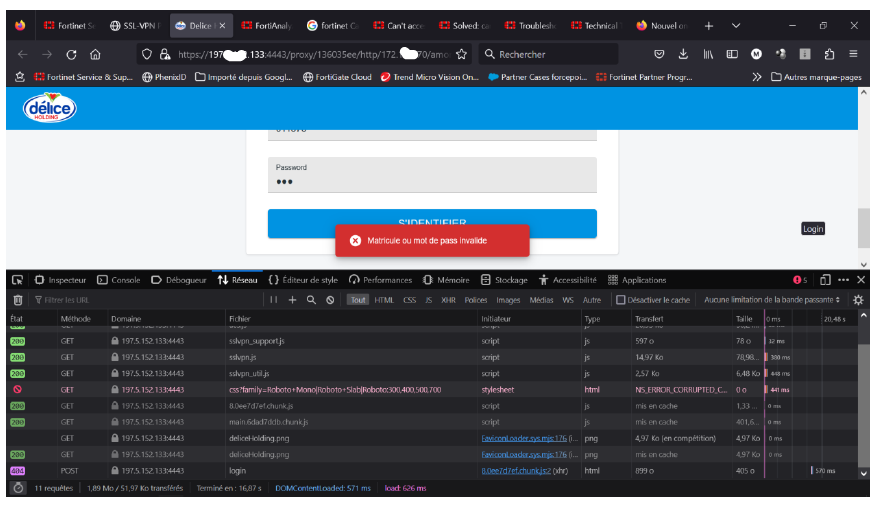Viewport: 892px width, 506px height.
Task: Click the Rechercher search box
Action: [x=548, y=55]
